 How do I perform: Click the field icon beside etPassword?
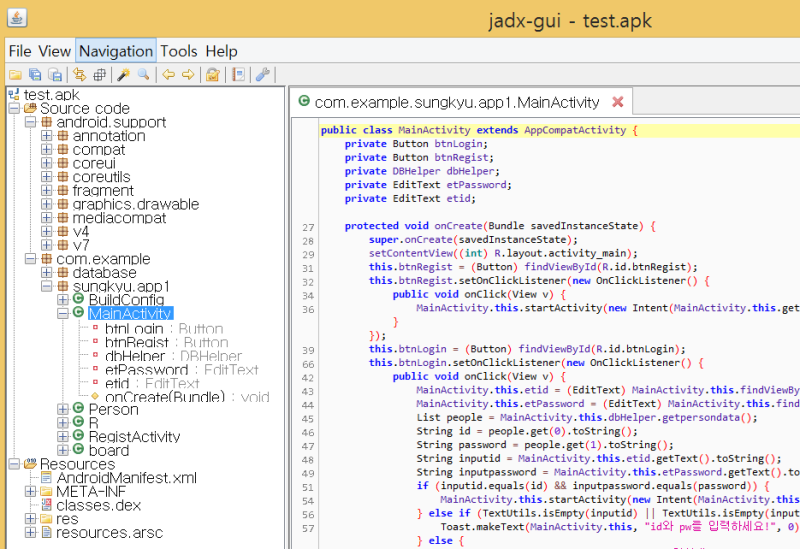[95, 368]
